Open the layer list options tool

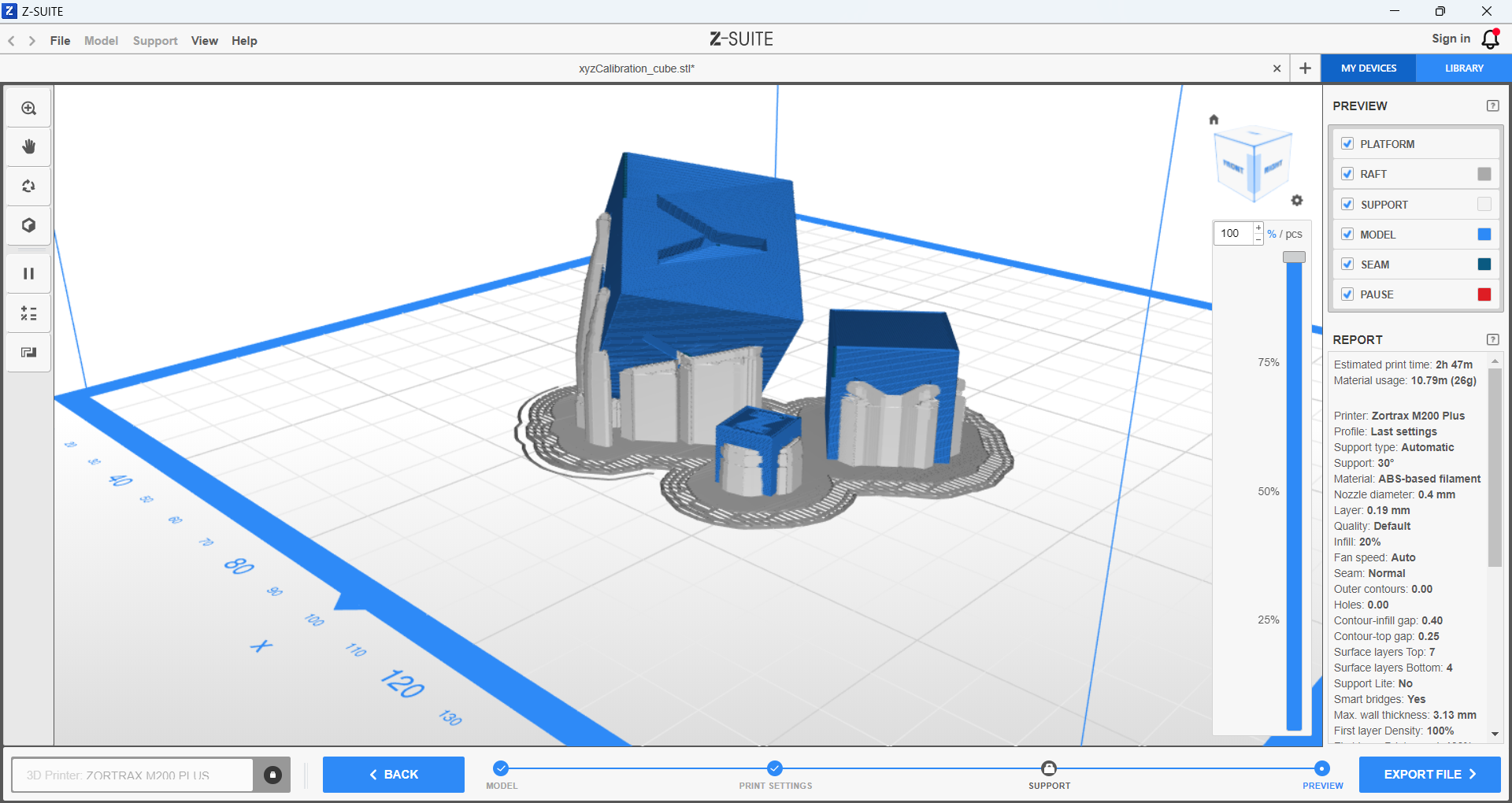click(x=29, y=313)
